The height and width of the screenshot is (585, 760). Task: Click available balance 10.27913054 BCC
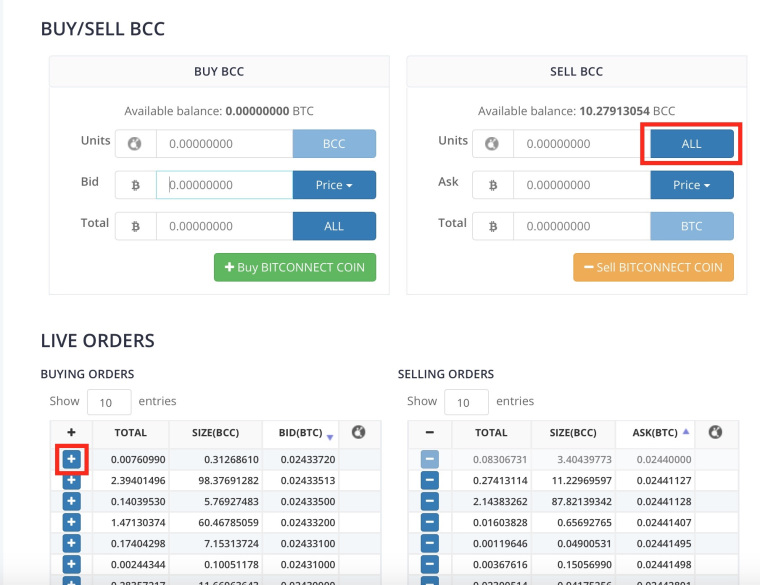[627, 111]
